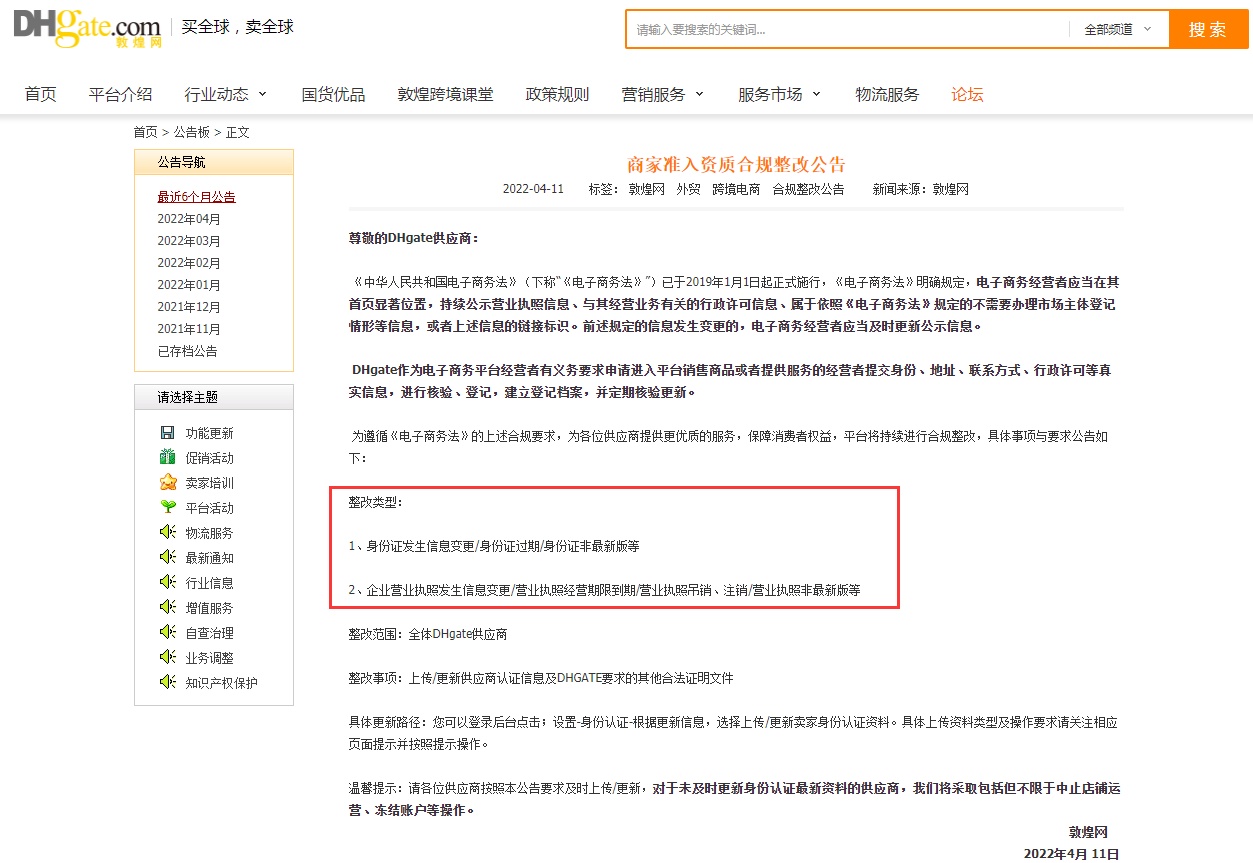Open the 2022年02月 announcements archive
The height and width of the screenshot is (863, 1253).
coord(189,263)
